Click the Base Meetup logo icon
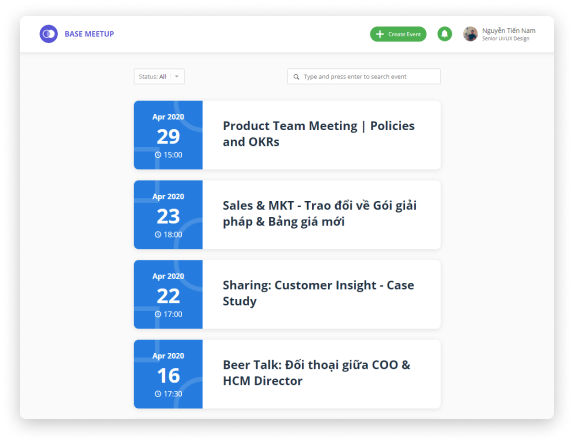The image size is (574, 443). [49, 34]
